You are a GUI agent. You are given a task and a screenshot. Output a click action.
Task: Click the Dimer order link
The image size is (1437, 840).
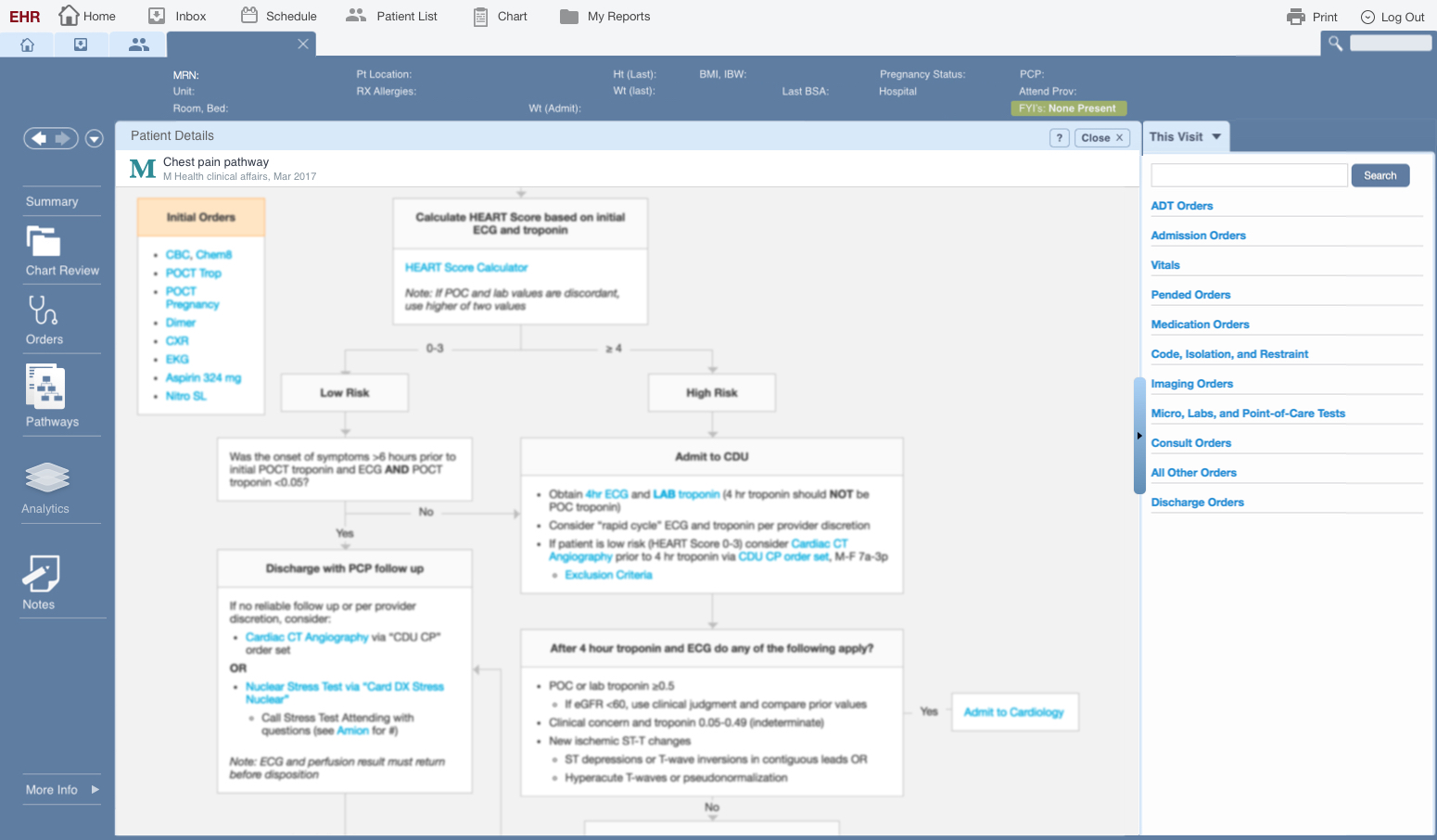pos(180,323)
